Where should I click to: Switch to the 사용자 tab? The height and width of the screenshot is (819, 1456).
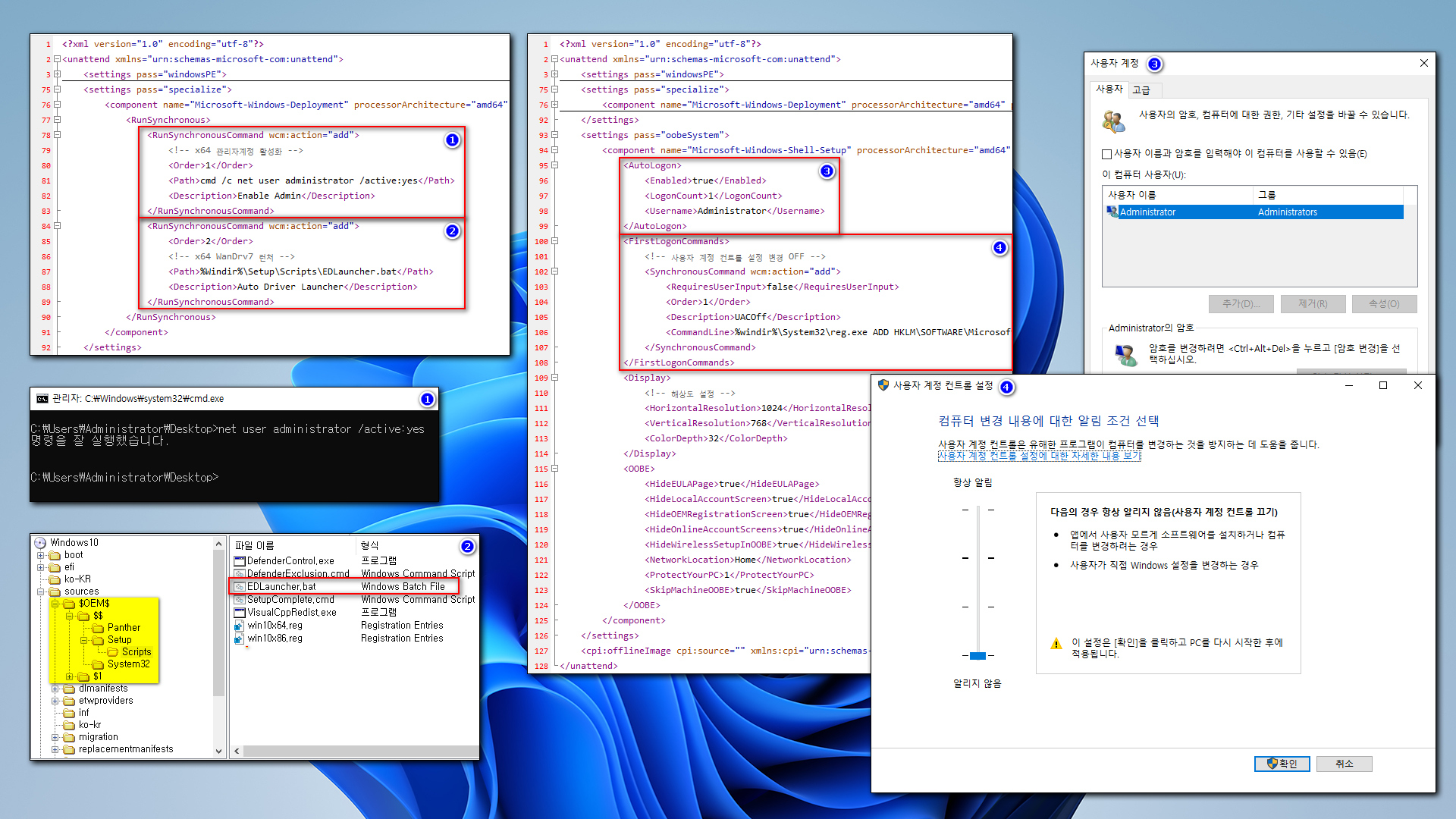1109,89
